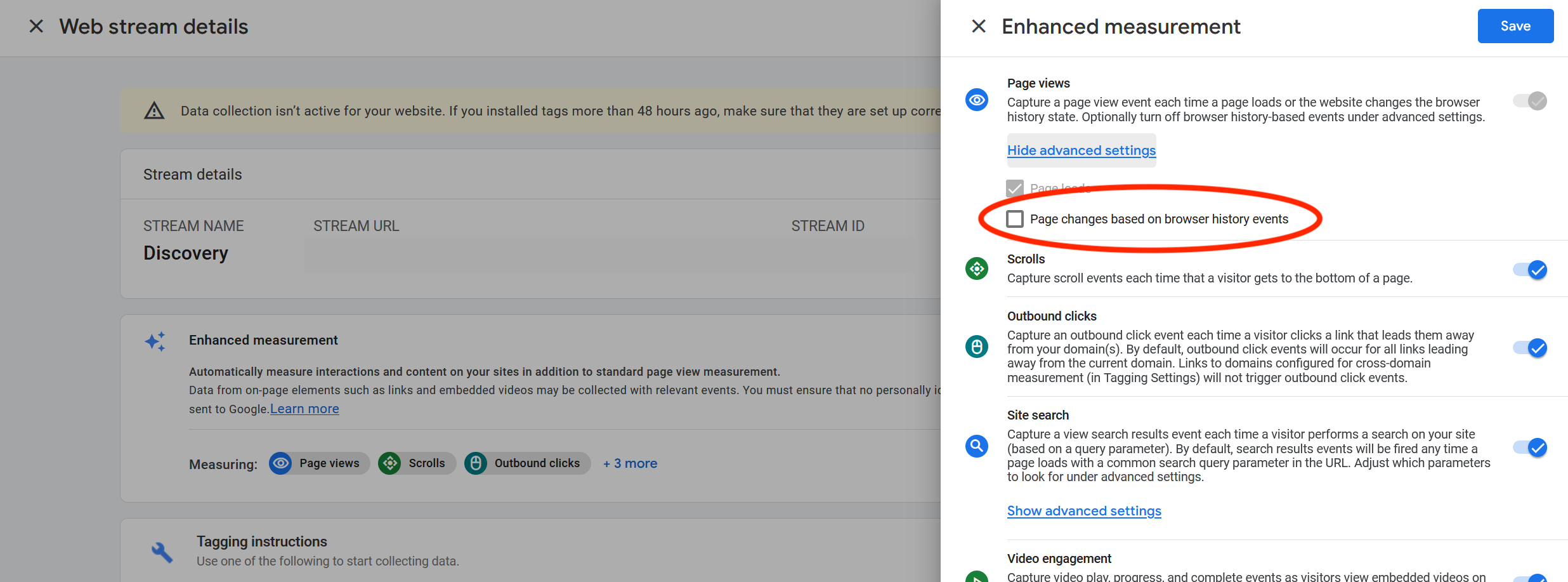Click the Tagging instructions wrench icon
1568x582 pixels.
(162, 552)
